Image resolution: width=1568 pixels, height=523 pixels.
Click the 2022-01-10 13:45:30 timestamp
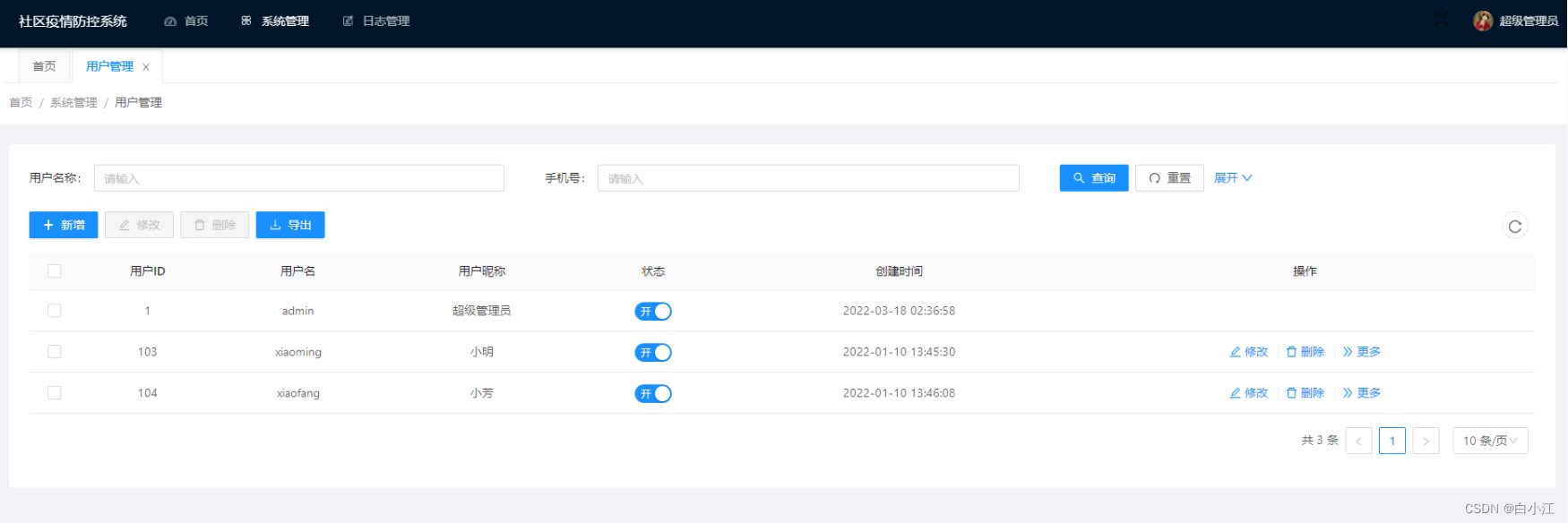coord(900,352)
